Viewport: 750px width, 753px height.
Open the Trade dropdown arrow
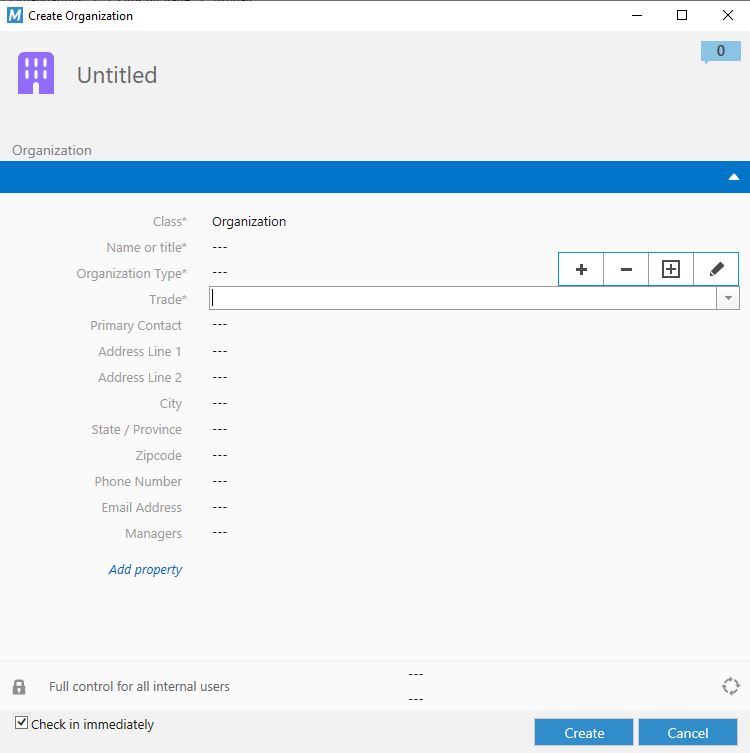728,298
